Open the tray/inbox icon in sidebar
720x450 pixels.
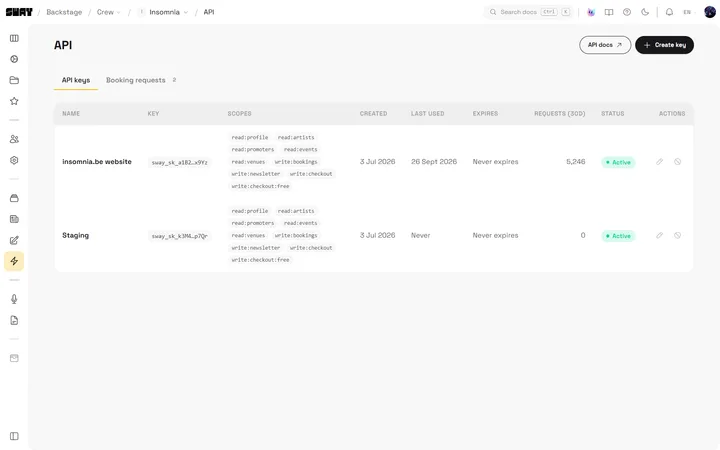(14, 198)
